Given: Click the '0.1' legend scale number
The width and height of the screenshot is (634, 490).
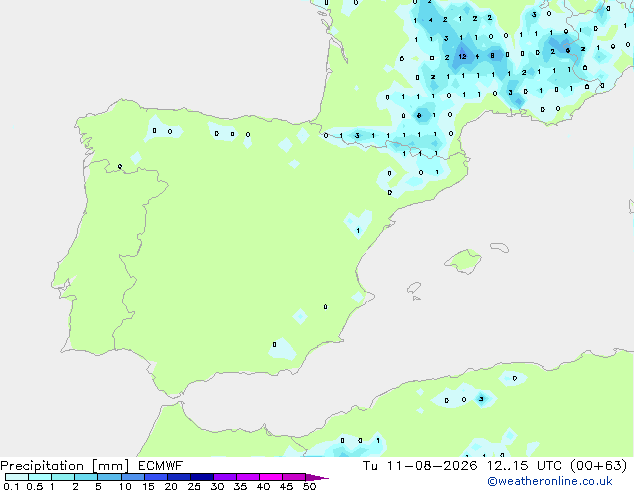Looking at the screenshot, I should (11, 486).
